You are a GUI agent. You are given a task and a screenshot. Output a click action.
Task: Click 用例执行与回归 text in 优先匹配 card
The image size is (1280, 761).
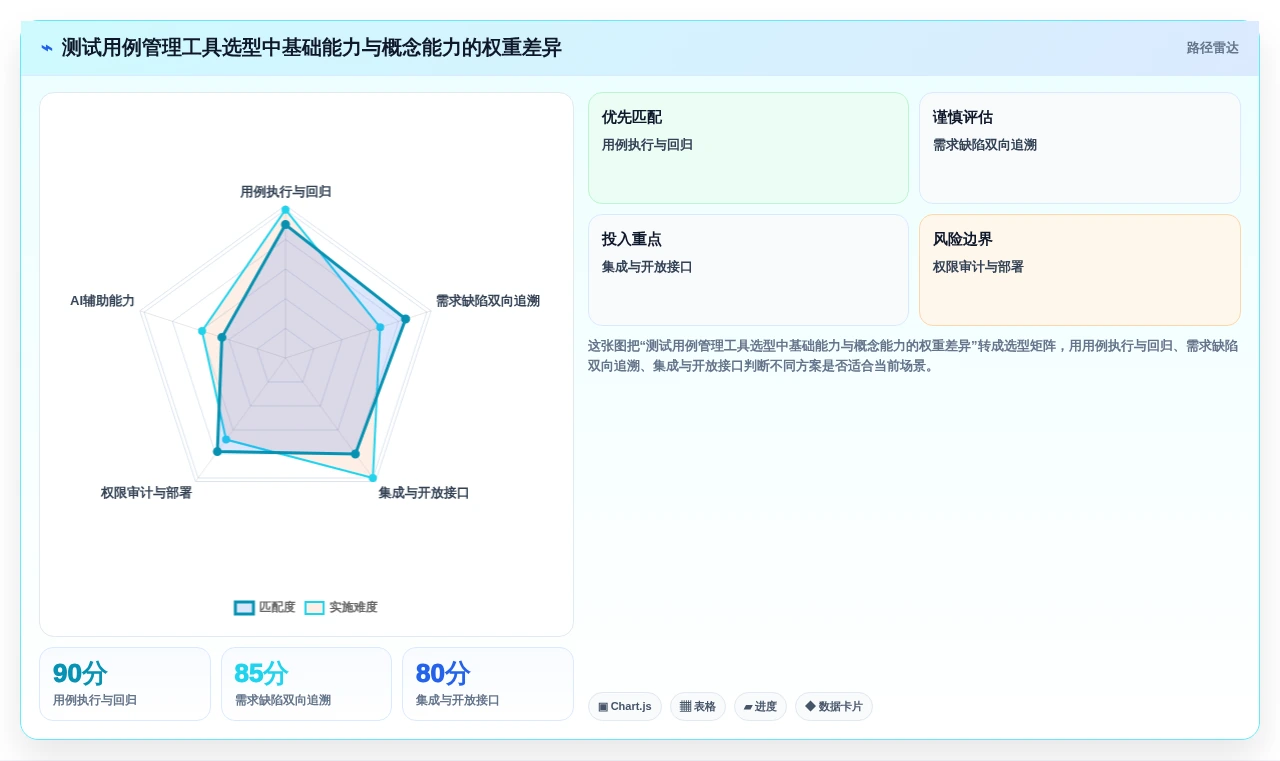tap(647, 145)
